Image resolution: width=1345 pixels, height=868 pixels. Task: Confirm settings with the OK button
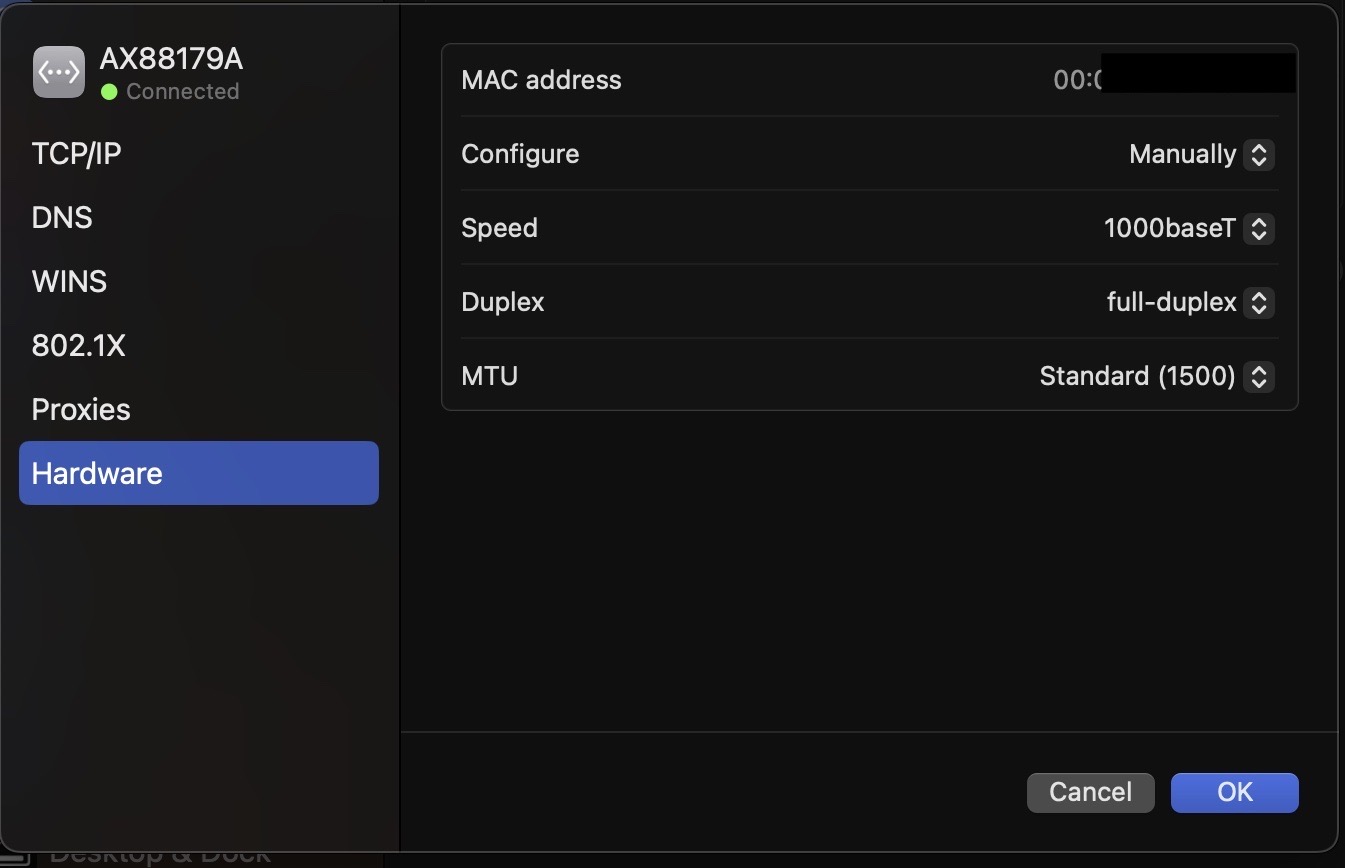point(1234,792)
